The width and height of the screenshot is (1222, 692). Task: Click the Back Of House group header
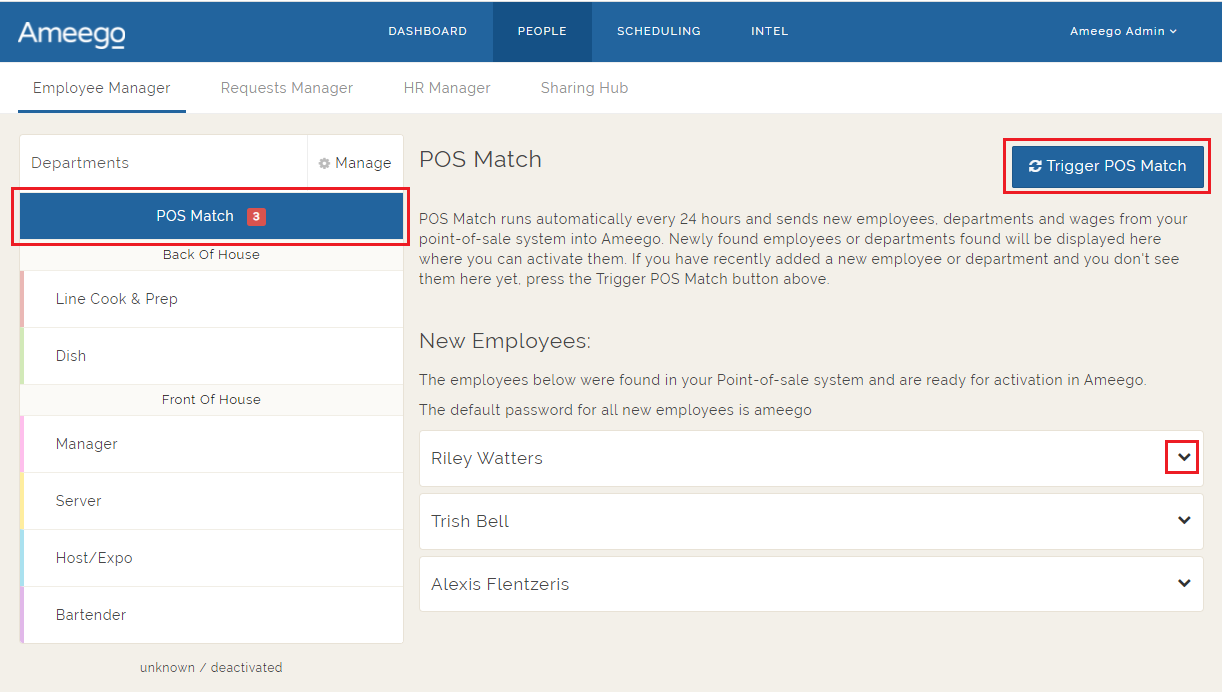coord(211,255)
